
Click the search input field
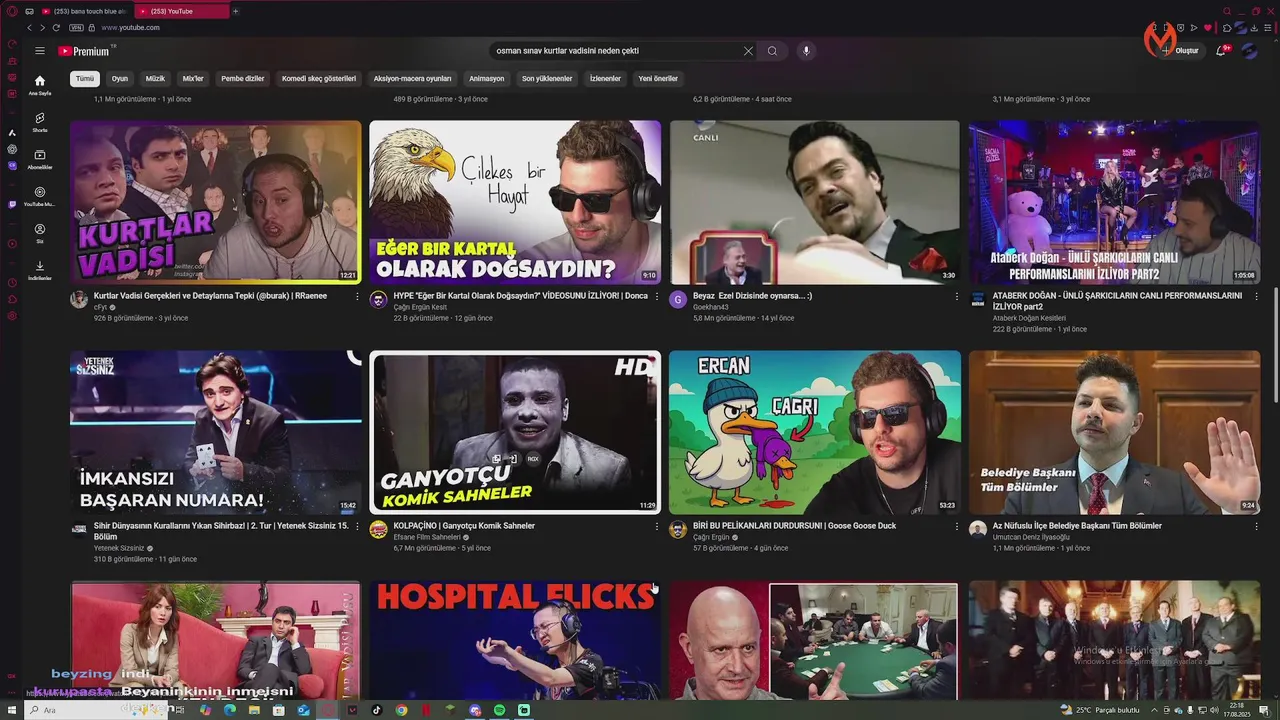pyautogui.click(x=615, y=51)
